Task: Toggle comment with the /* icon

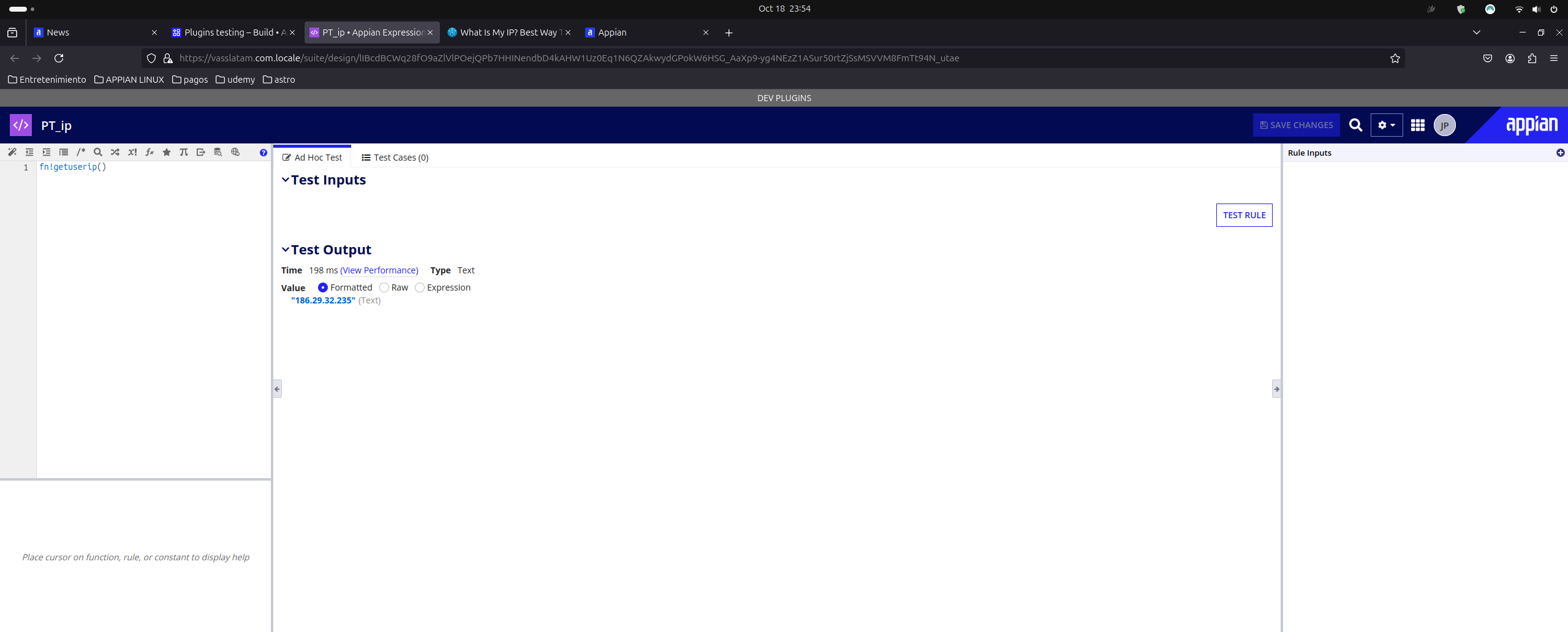Action: [81, 152]
